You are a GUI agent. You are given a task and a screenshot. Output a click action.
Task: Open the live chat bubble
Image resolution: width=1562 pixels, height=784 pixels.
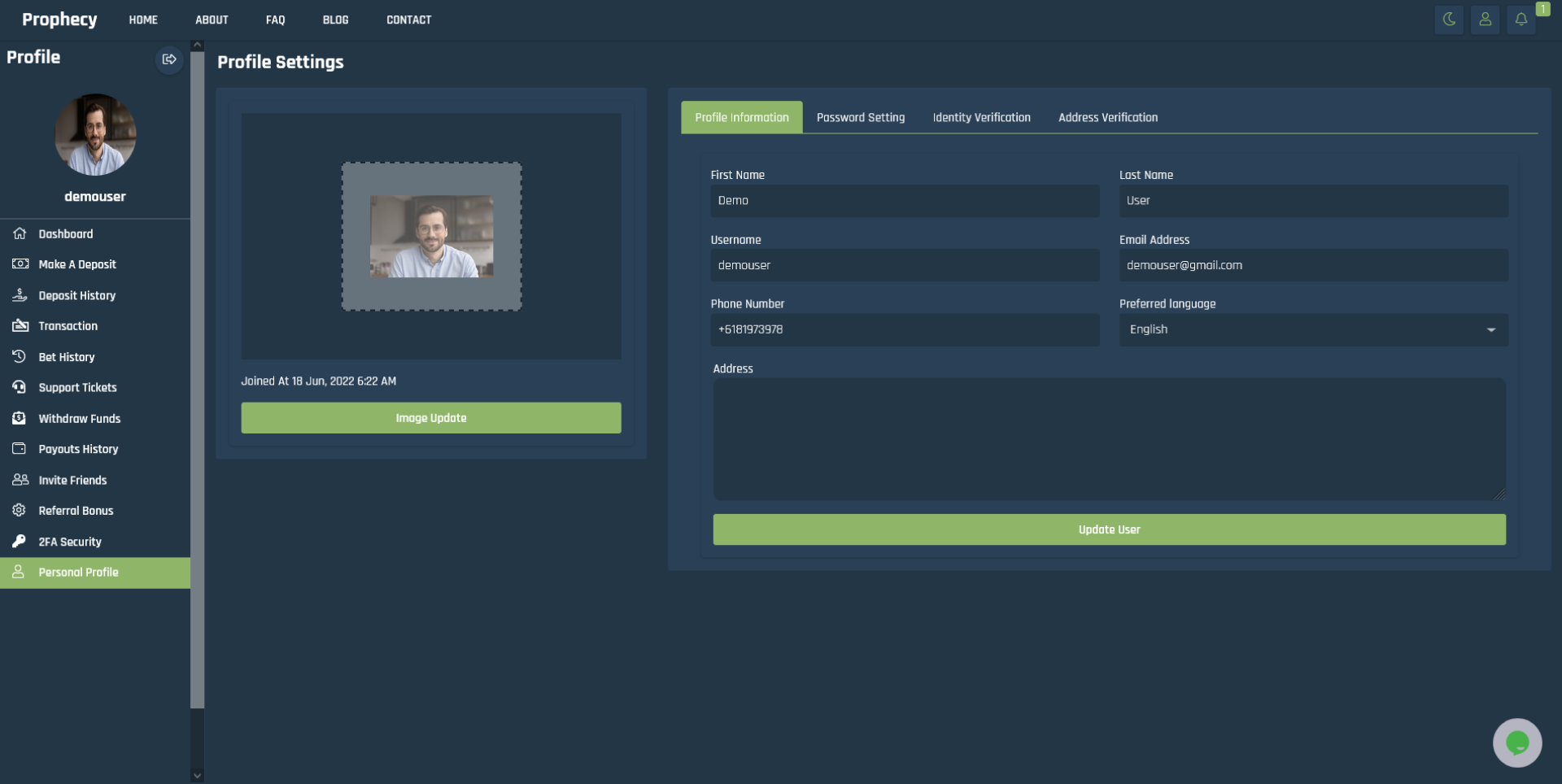(x=1516, y=742)
